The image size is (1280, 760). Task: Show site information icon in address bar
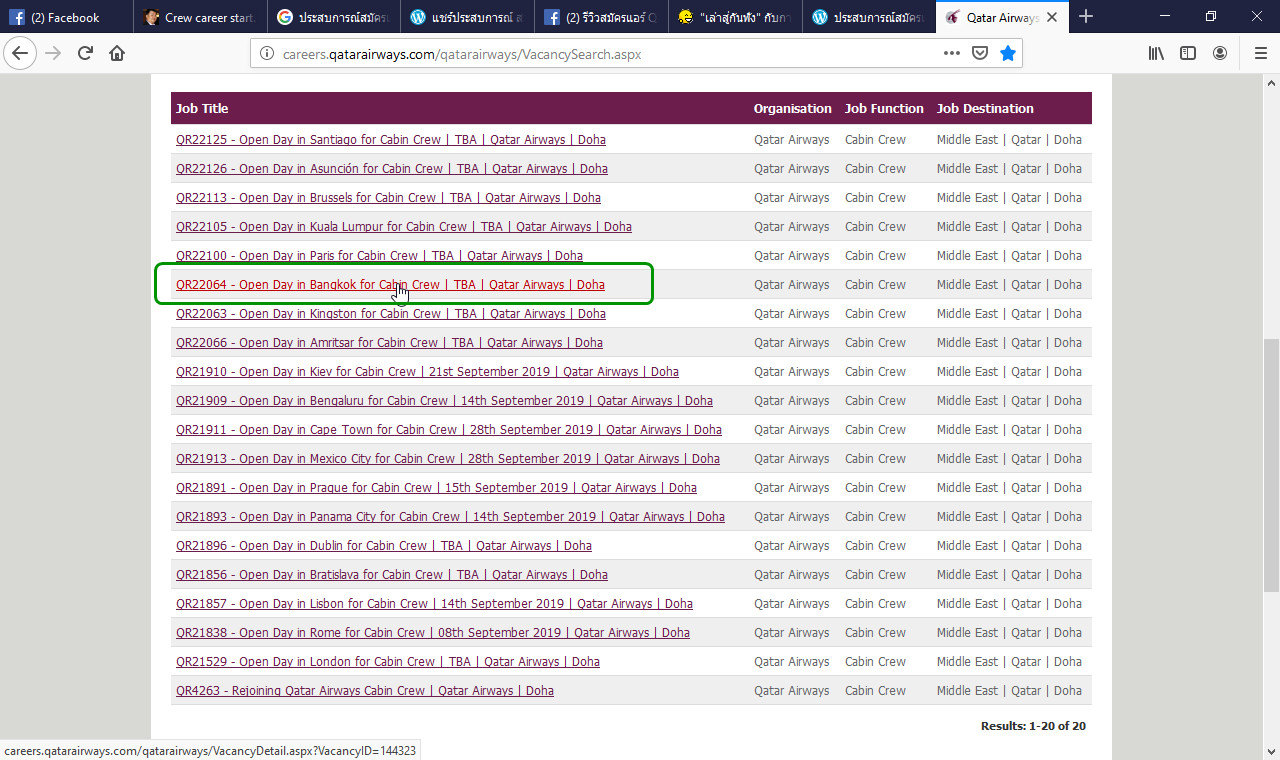(x=267, y=54)
